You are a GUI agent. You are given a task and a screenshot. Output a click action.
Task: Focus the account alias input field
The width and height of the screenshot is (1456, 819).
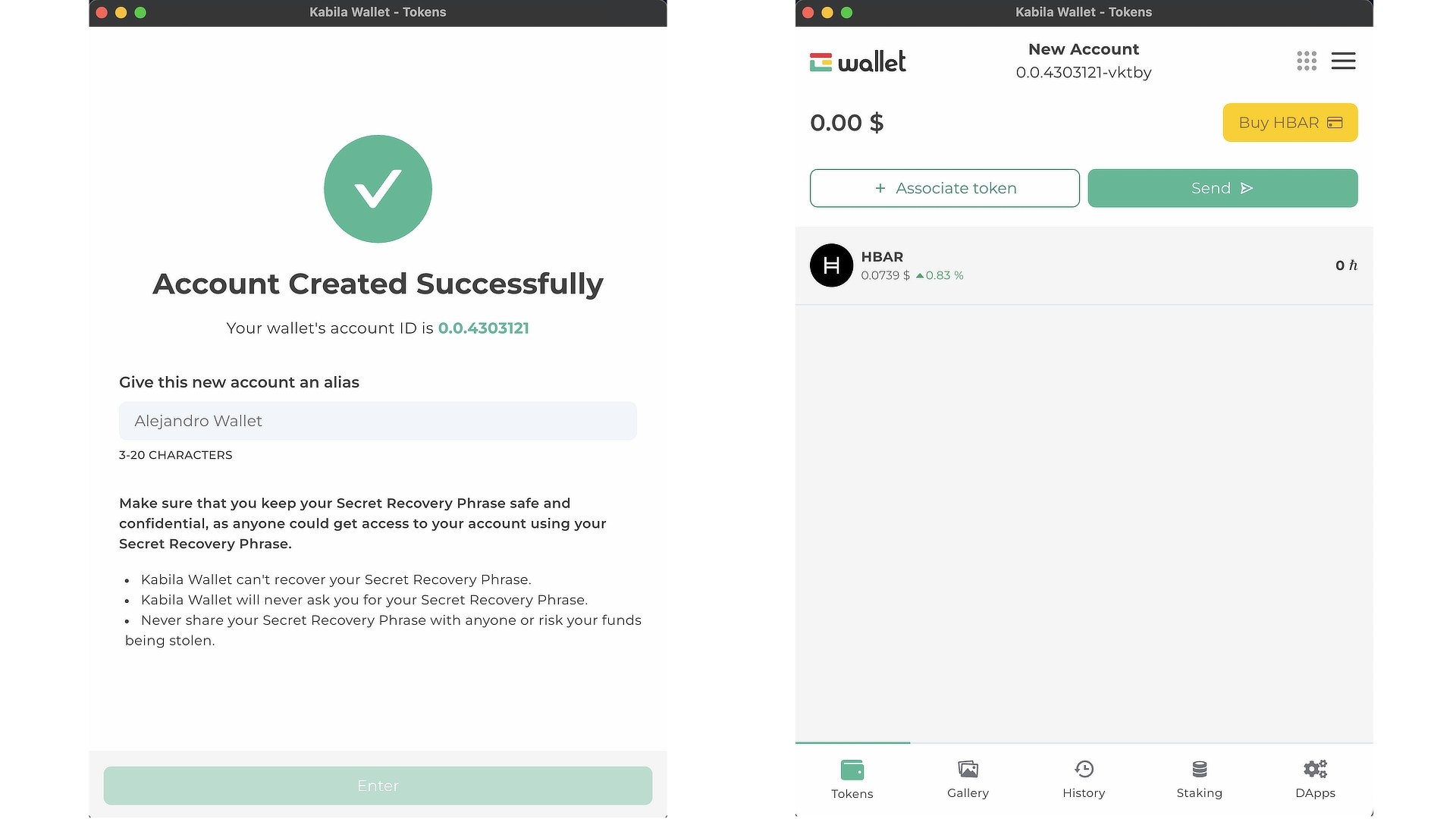[378, 421]
